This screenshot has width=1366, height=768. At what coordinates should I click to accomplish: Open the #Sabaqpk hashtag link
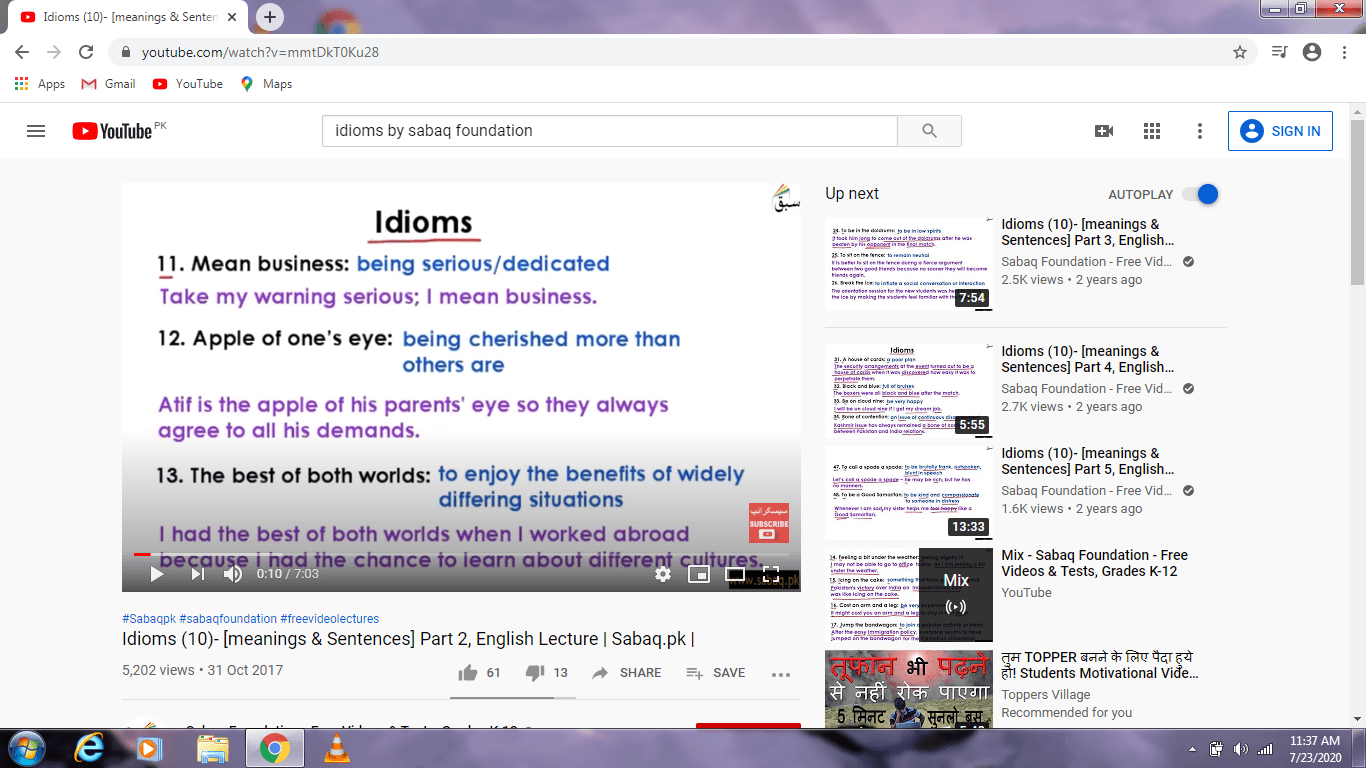click(149, 619)
